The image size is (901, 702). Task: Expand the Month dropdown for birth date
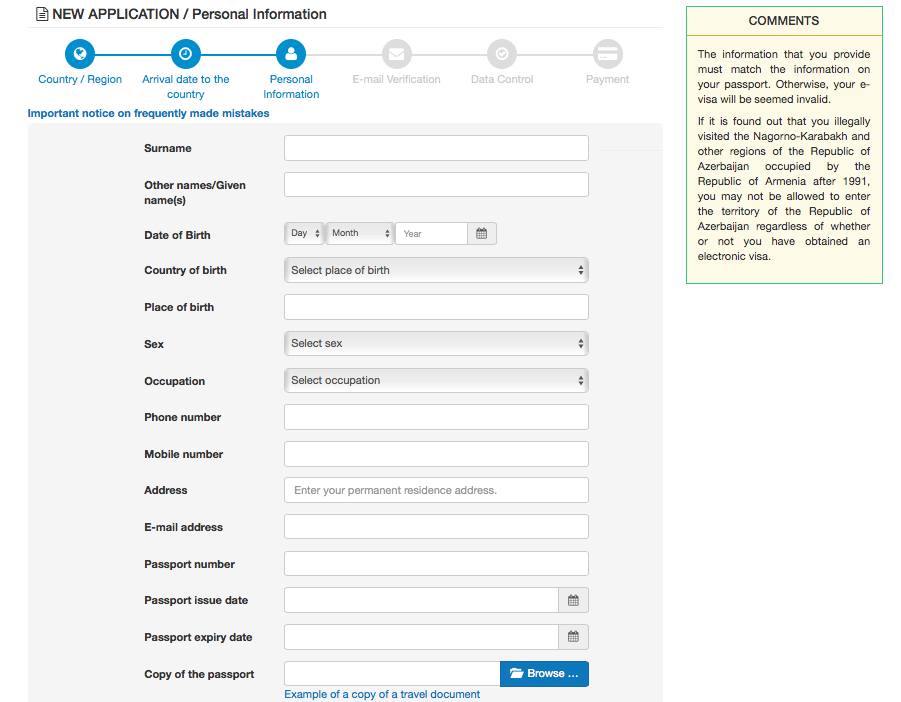click(360, 233)
